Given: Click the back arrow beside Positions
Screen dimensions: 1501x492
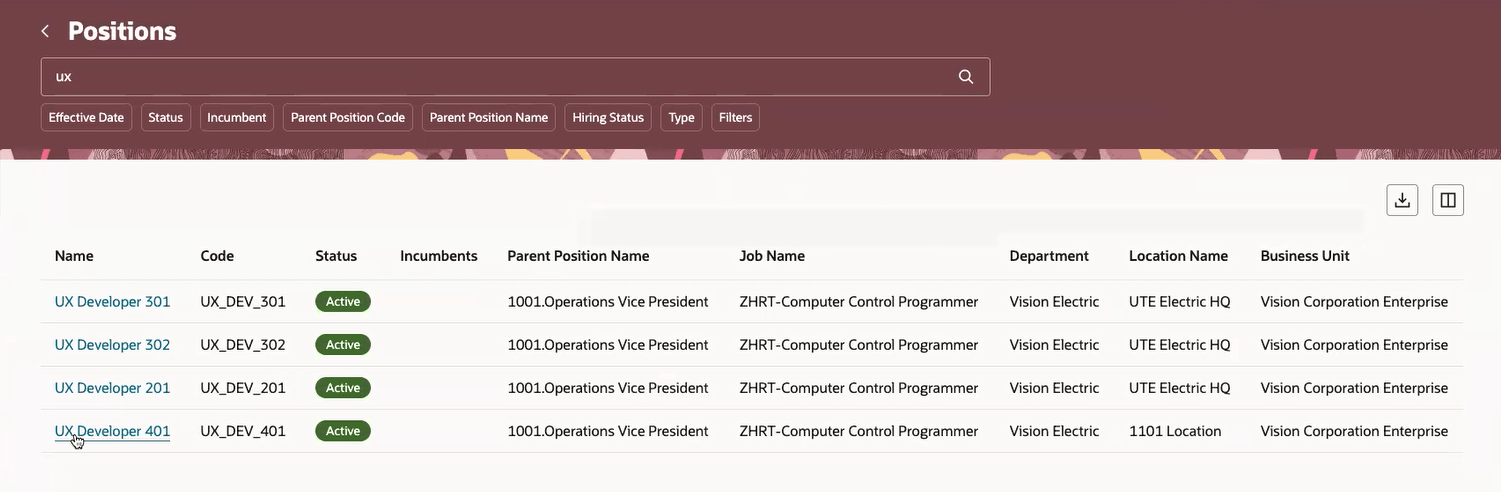Looking at the screenshot, I should click(45, 31).
